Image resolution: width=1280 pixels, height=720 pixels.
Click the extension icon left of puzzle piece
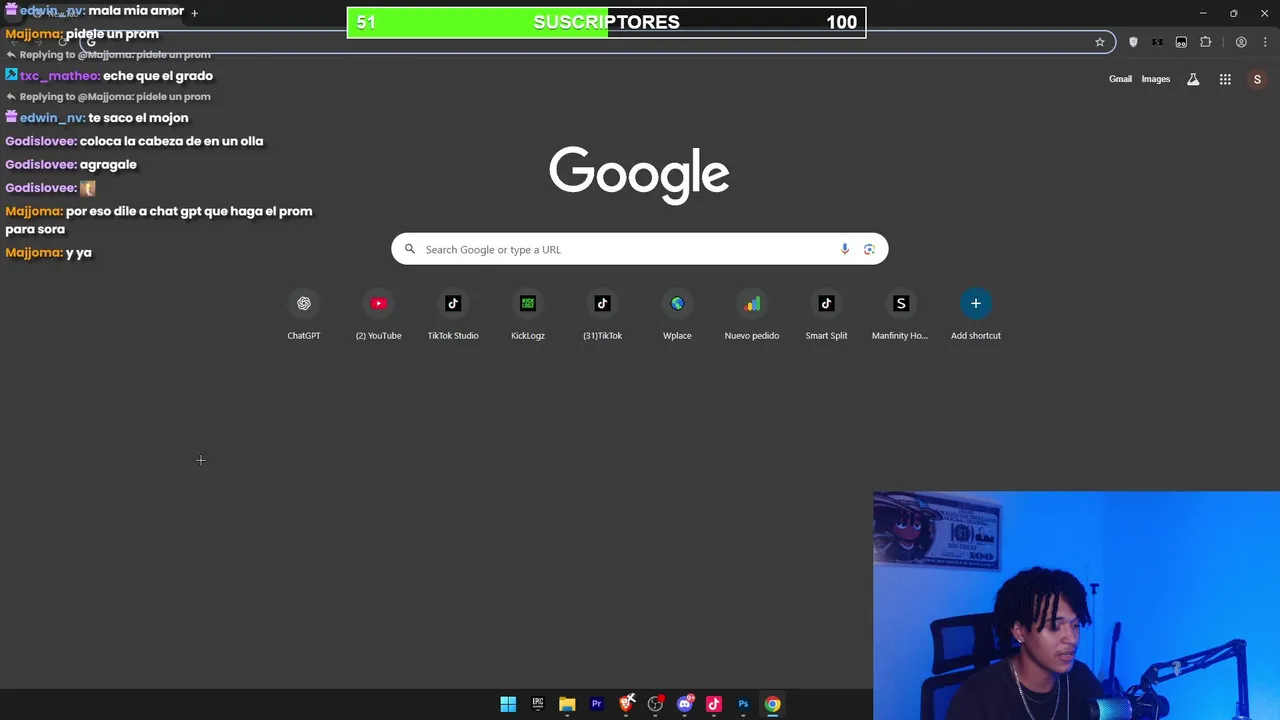tap(1181, 42)
